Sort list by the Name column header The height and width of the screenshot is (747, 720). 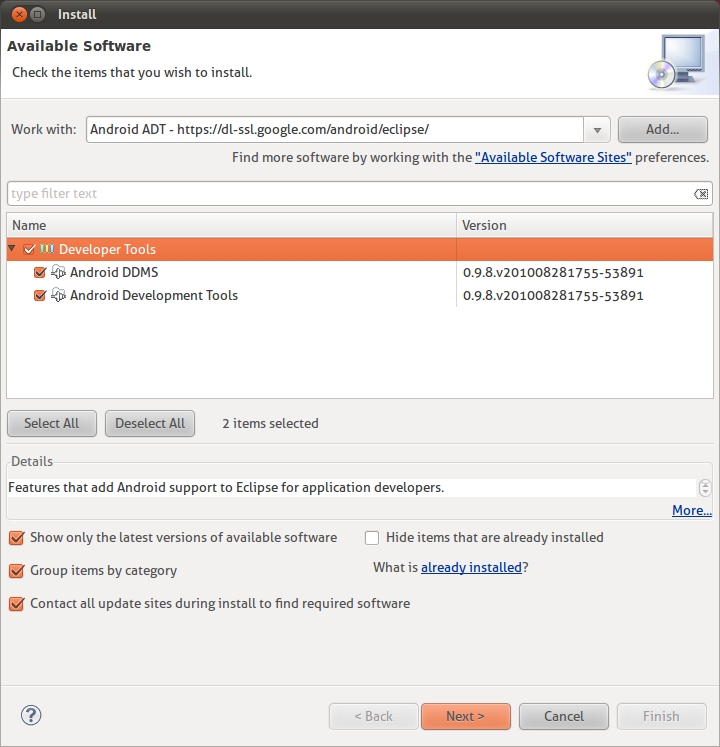pos(232,225)
